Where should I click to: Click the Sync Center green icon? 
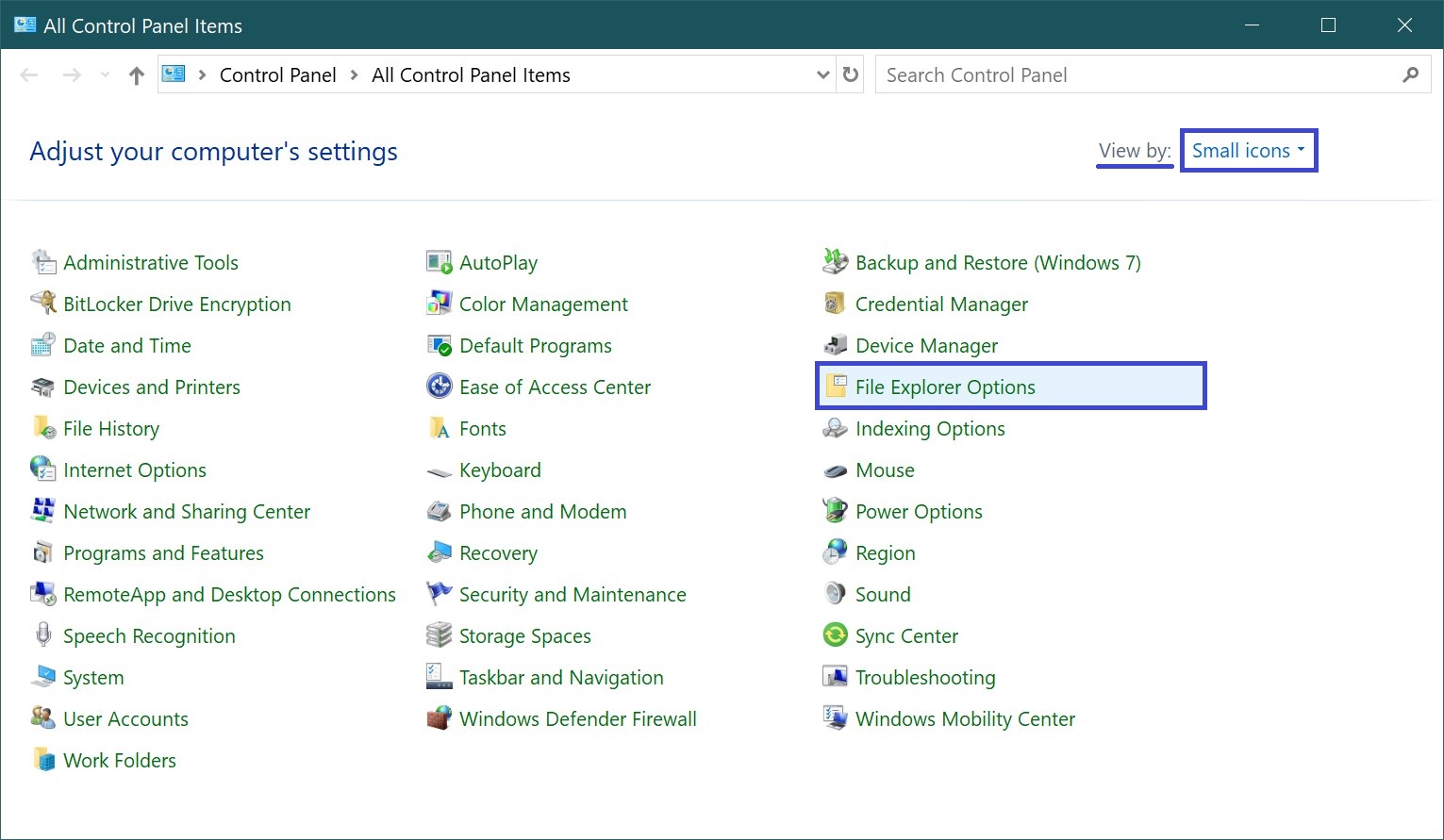tap(836, 635)
